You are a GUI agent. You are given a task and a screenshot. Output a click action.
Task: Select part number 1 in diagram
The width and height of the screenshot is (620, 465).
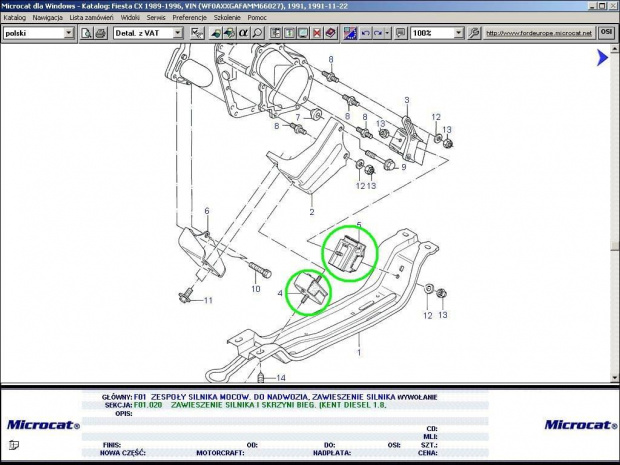pyautogui.click(x=359, y=352)
